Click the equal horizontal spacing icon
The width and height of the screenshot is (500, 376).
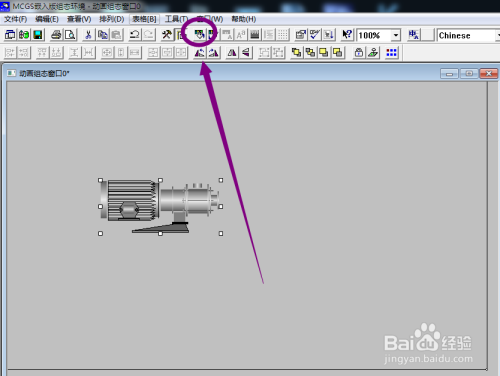tap(88, 52)
